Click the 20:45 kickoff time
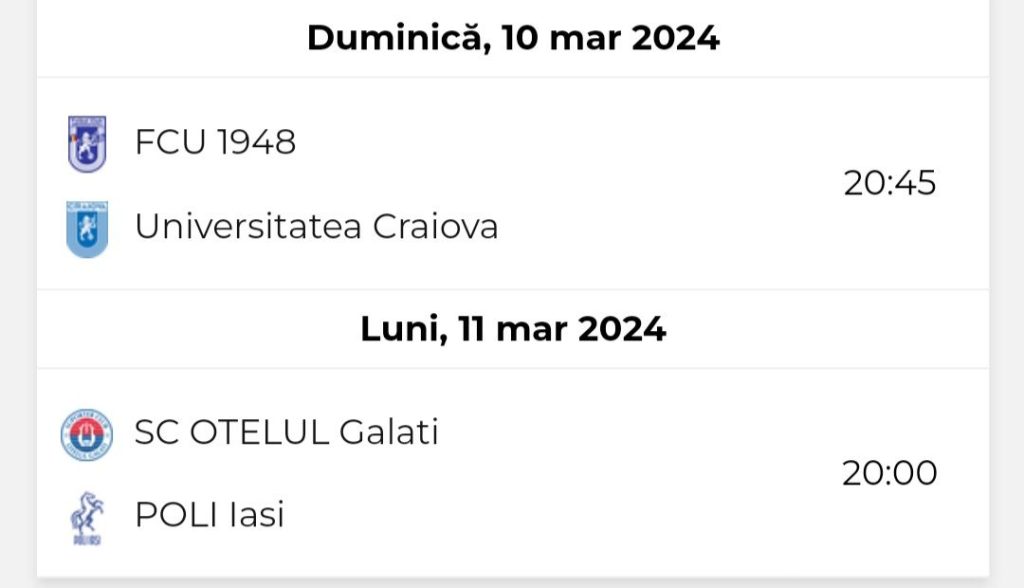The width and height of the screenshot is (1024, 588). coord(889,183)
